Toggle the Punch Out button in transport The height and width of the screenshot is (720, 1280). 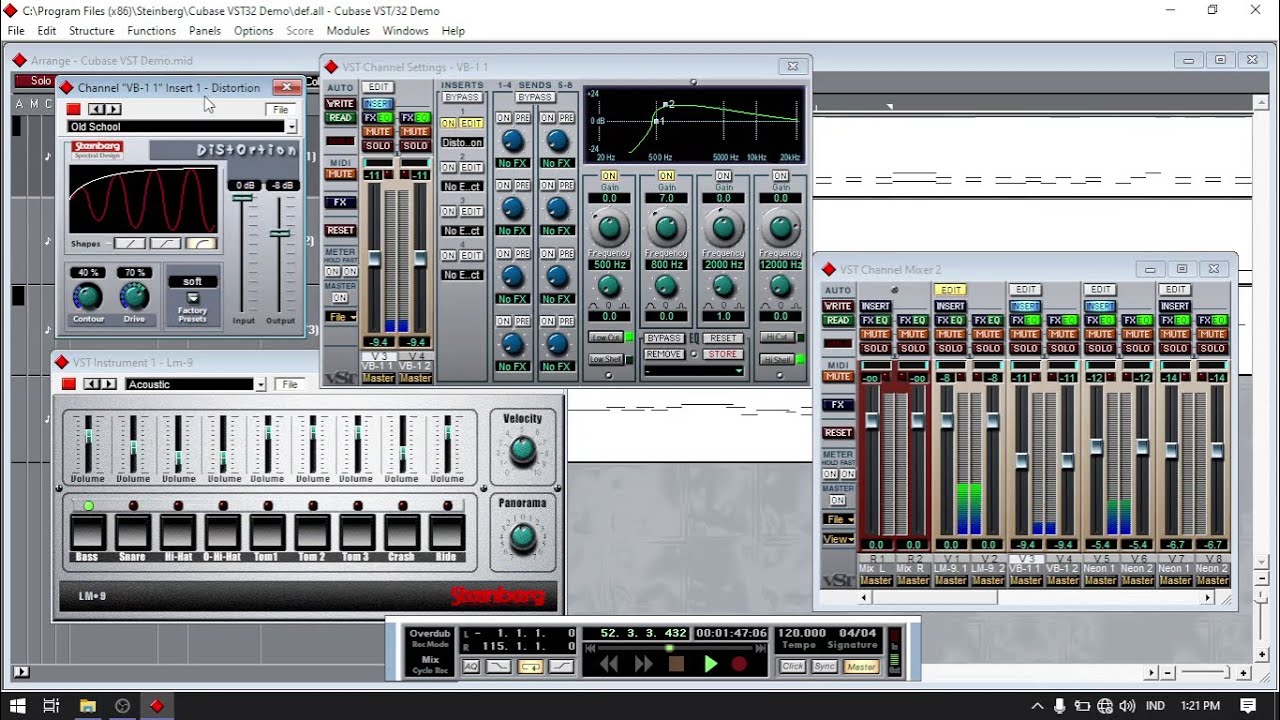[563, 667]
